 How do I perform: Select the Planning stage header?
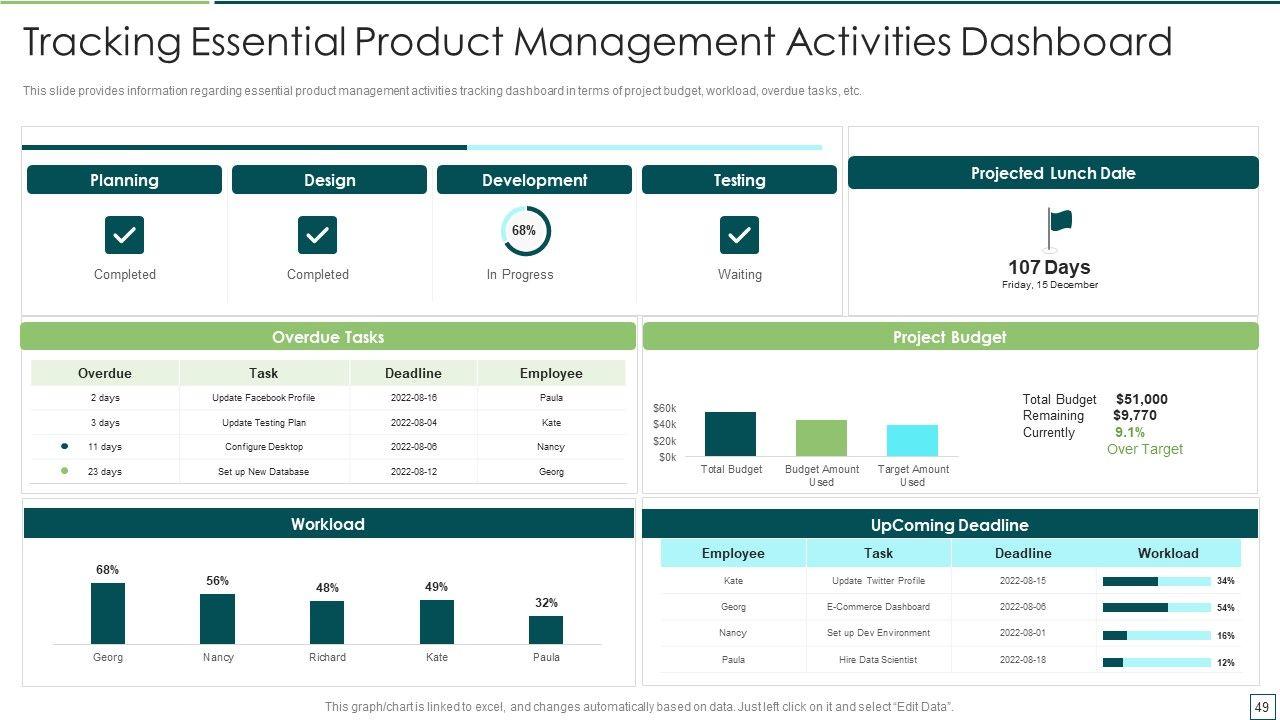pos(124,180)
